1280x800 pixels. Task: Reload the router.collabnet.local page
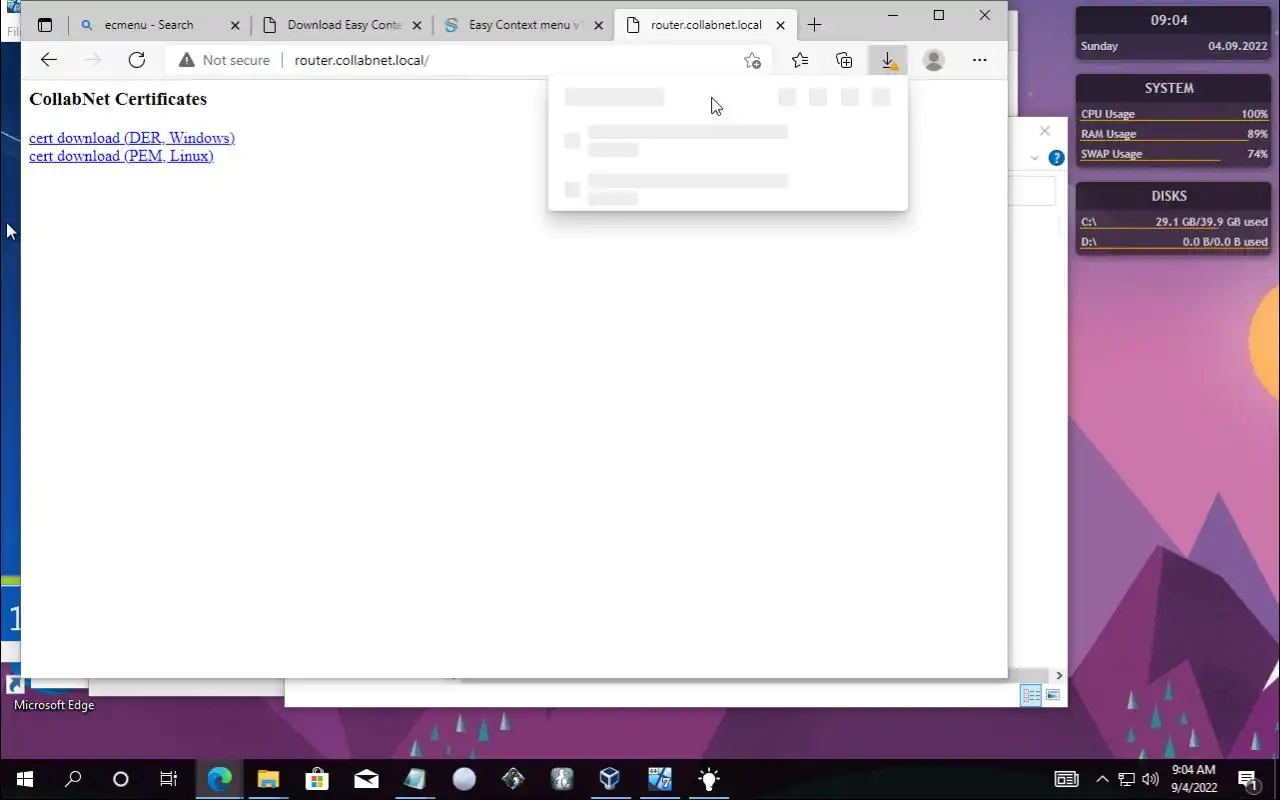click(137, 60)
